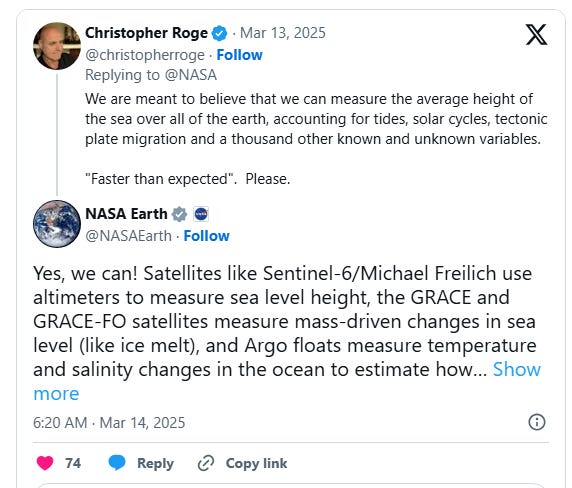Open the tweet info circle icon
The height and width of the screenshot is (488, 572).
click(x=537, y=422)
